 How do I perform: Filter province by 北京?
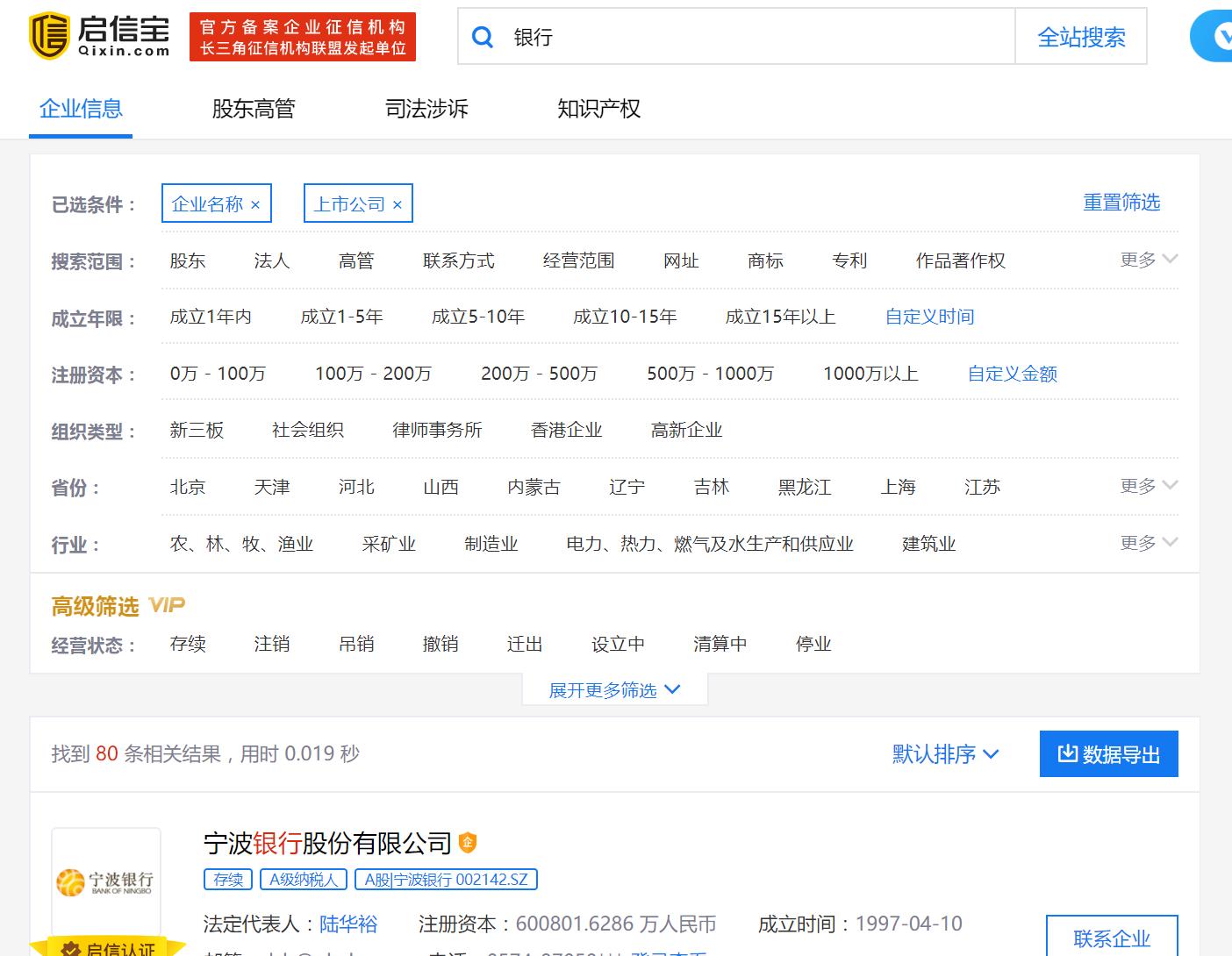coord(188,487)
